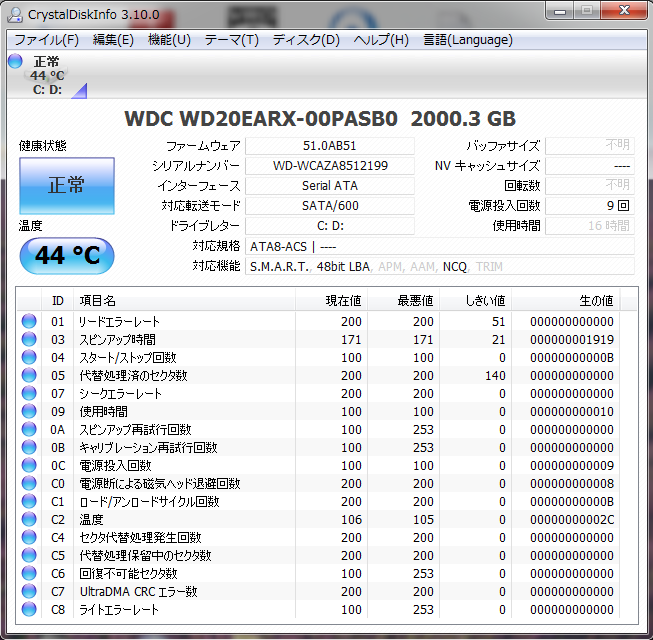This screenshot has width=653, height=640.
Task: Click the CrystalDiskInfo app icon in title bar
Action: (15, 15)
